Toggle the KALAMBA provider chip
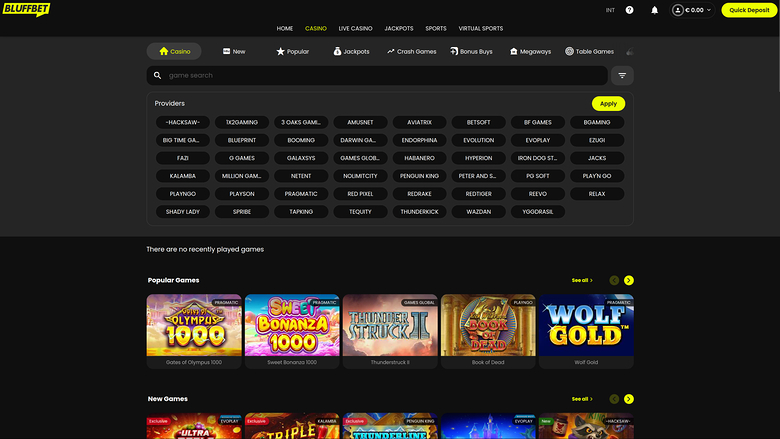Viewport: 780px width, 439px height. coord(183,176)
